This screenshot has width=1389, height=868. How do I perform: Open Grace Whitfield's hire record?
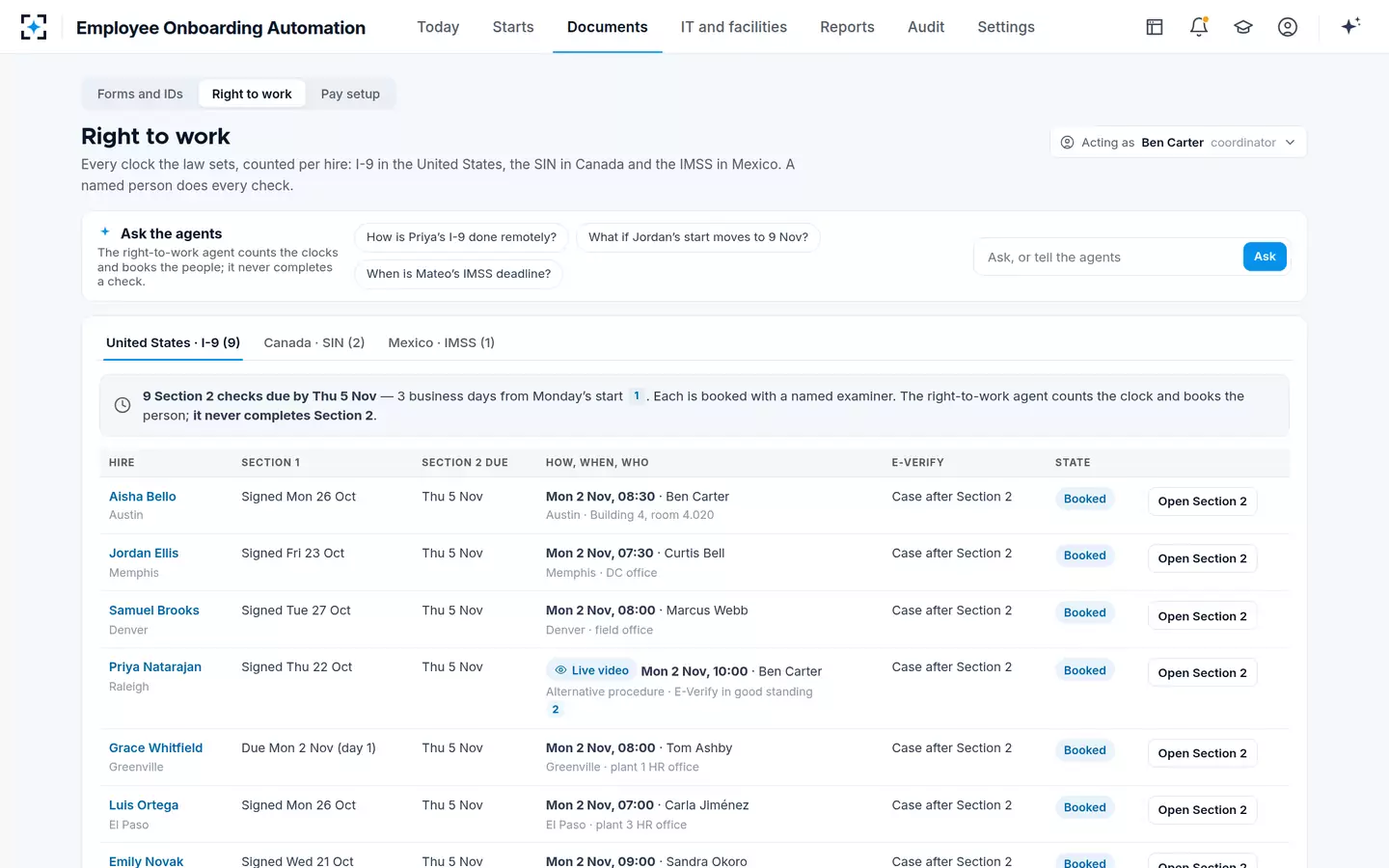pos(155,748)
